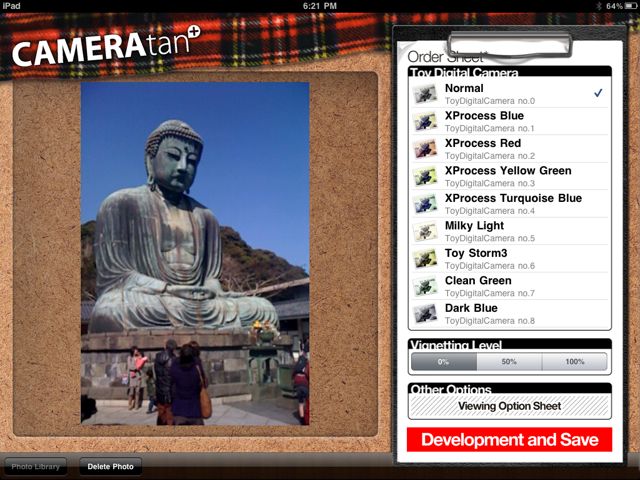640x480 pixels.
Task: Click the ToyDigitalCamera no.3 subtitle
Action: point(490,183)
